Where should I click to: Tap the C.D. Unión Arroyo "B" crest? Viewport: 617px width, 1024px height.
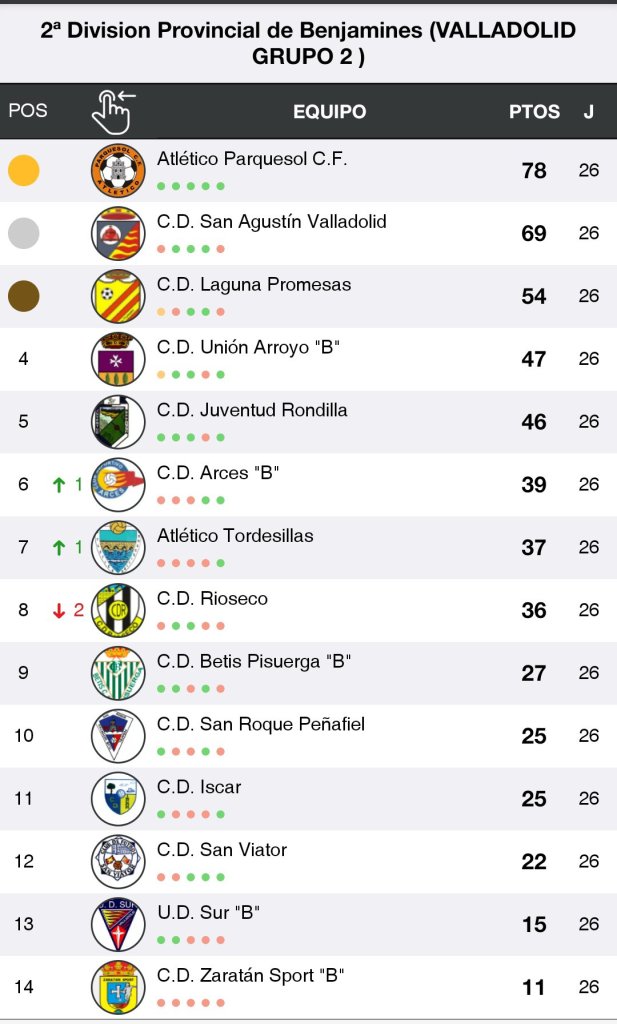(x=118, y=359)
